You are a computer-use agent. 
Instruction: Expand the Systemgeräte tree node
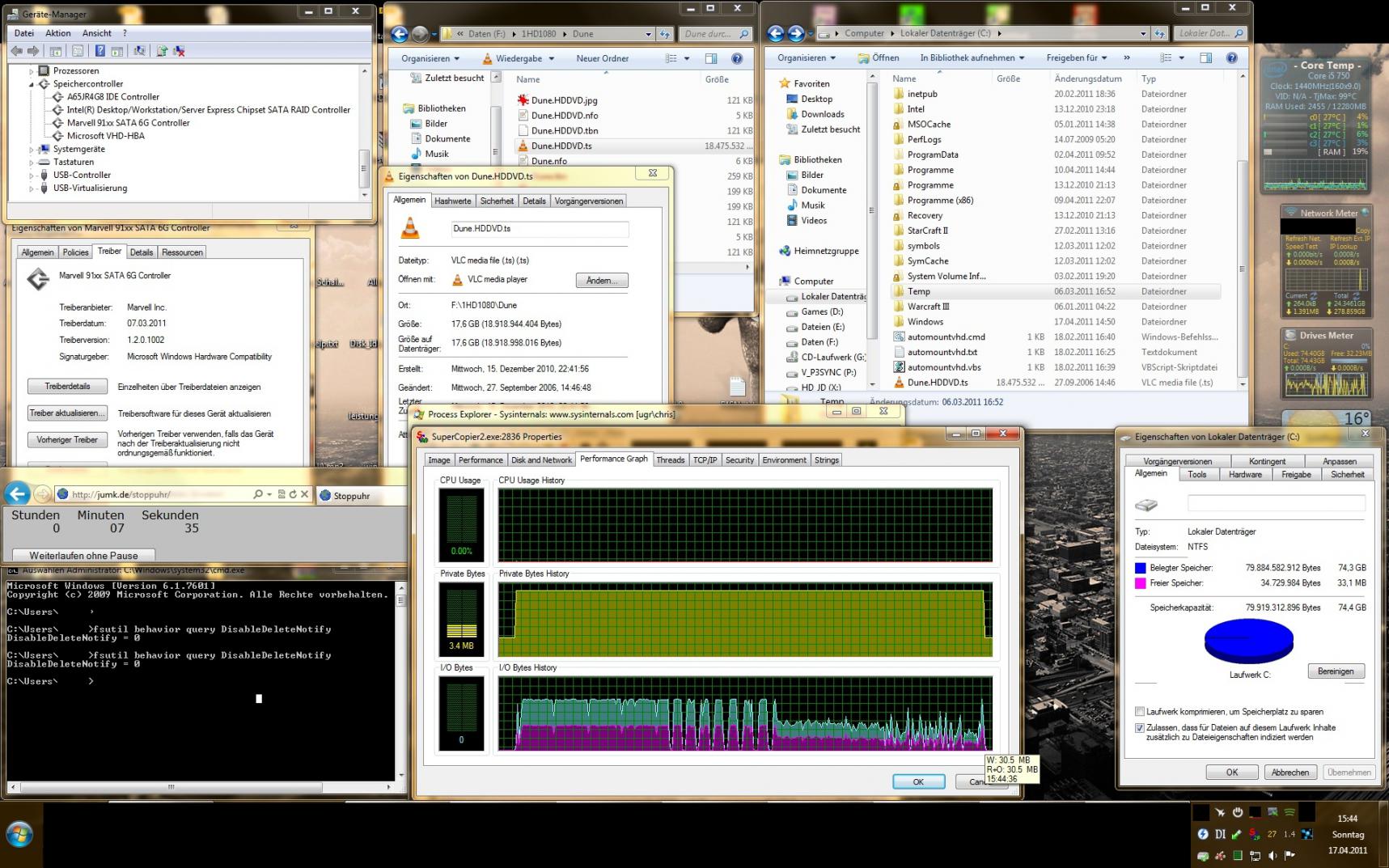[x=32, y=149]
